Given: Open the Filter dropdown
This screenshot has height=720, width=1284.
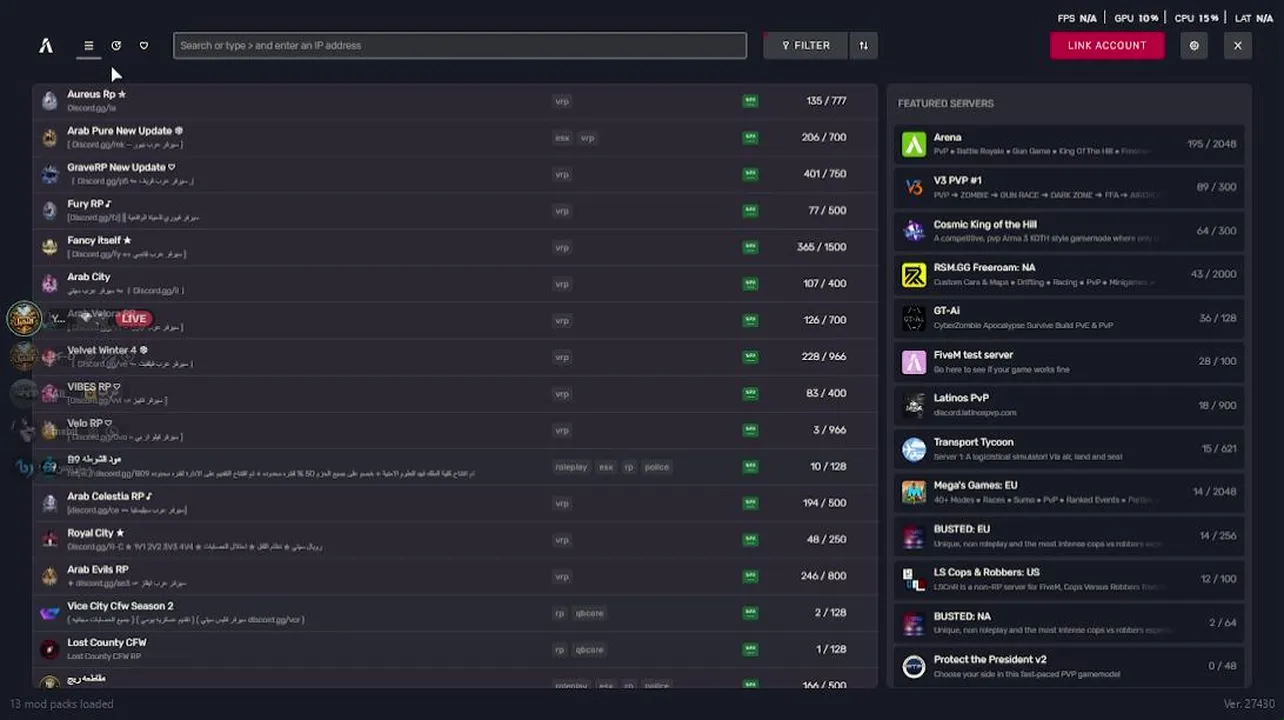Looking at the screenshot, I should tap(805, 45).
